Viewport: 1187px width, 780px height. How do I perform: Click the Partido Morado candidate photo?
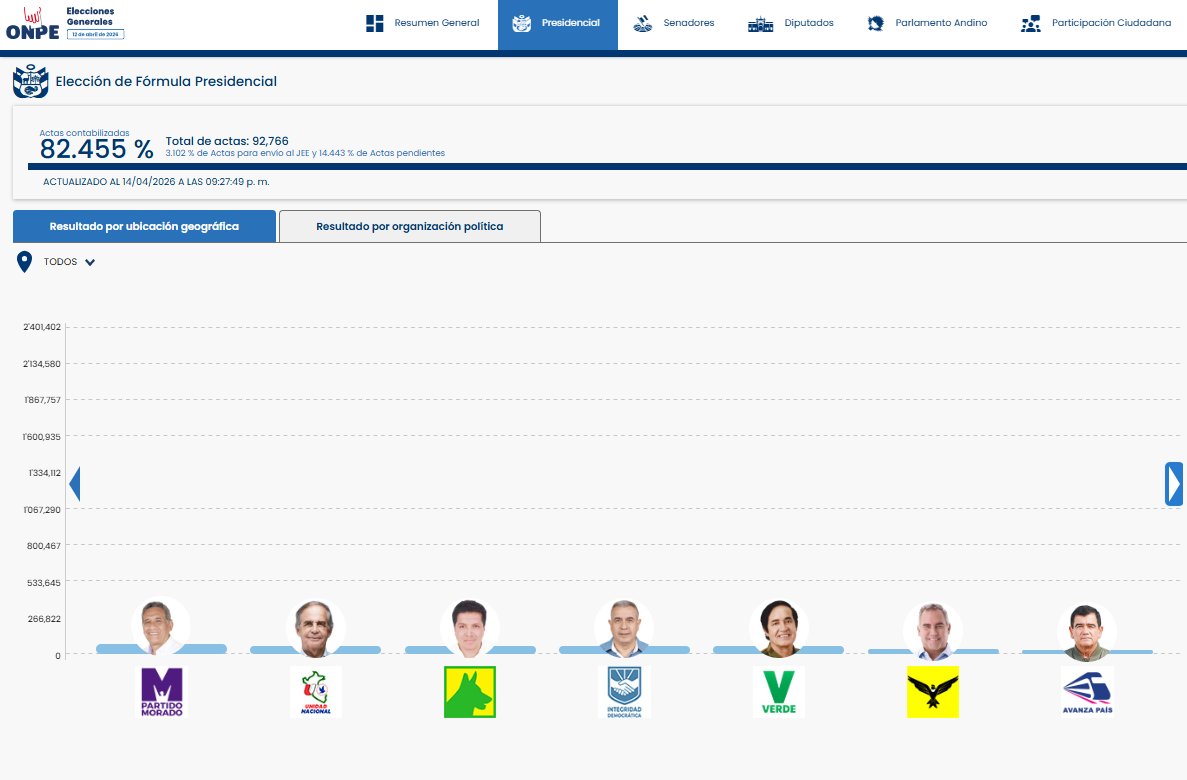tap(160, 626)
